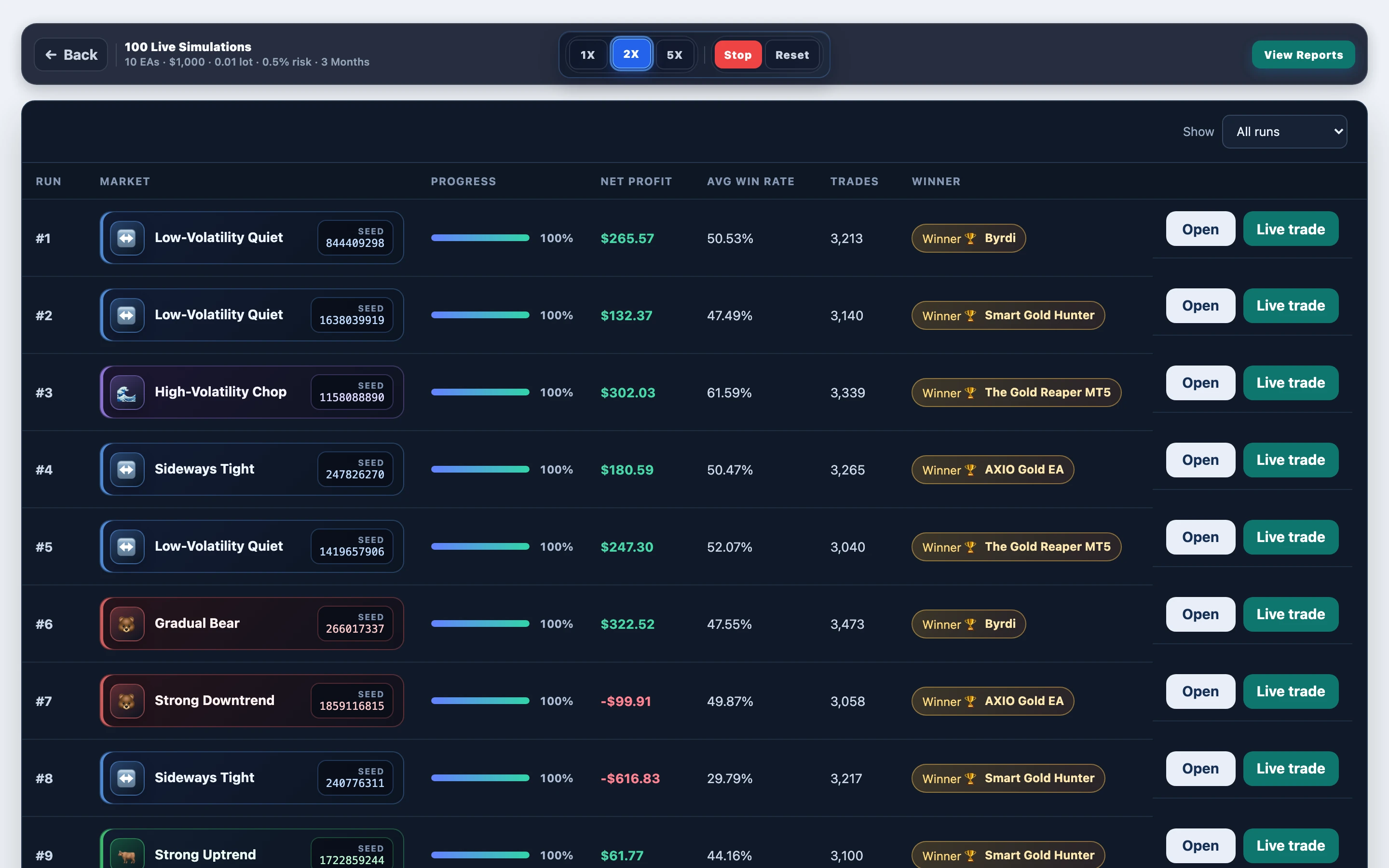Screen dimensions: 1389x868
Task: Click the trophy icon in run #1 Byrdi badge
Action: pos(970,238)
